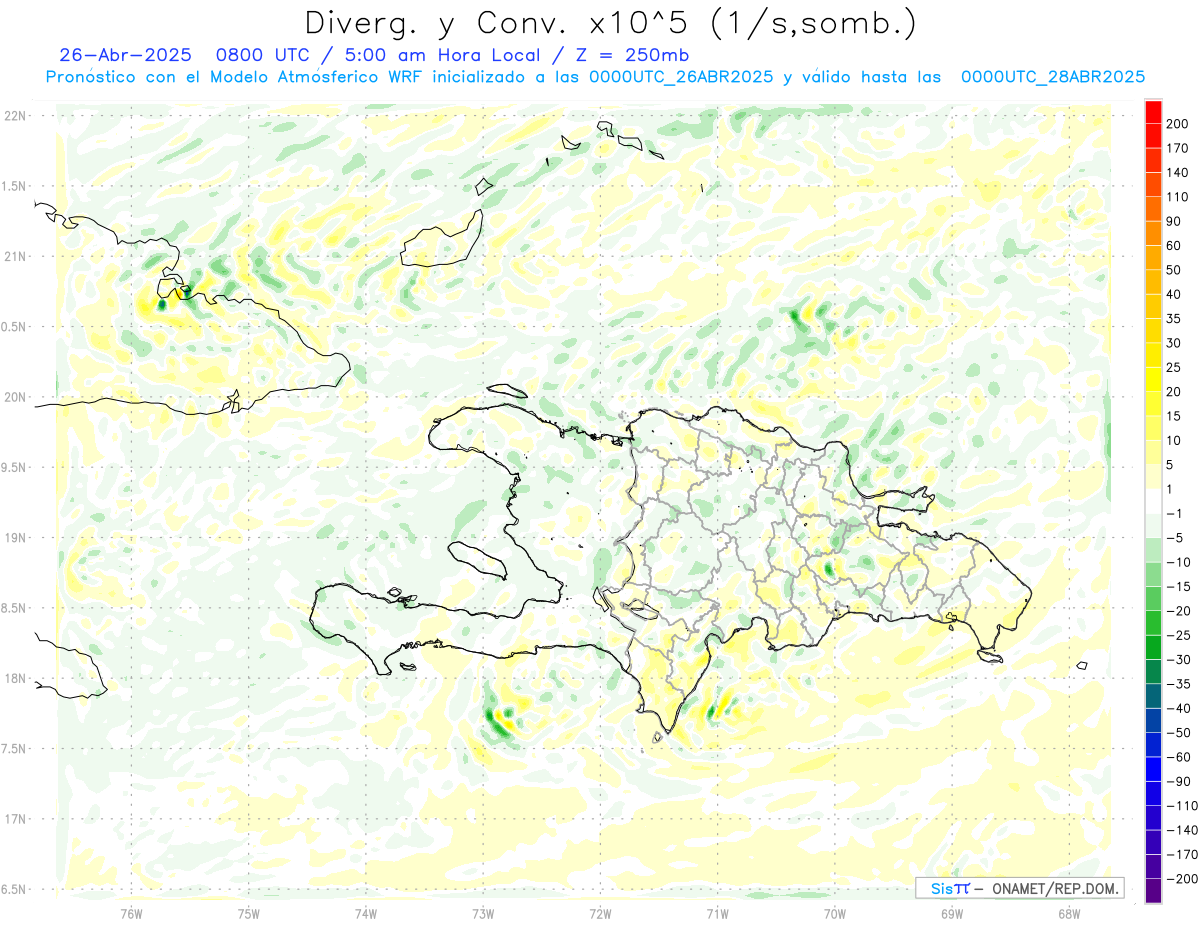The width and height of the screenshot is (1200, 927).
Task: Click the '70W' longitude label
Action: coord(835,913)
